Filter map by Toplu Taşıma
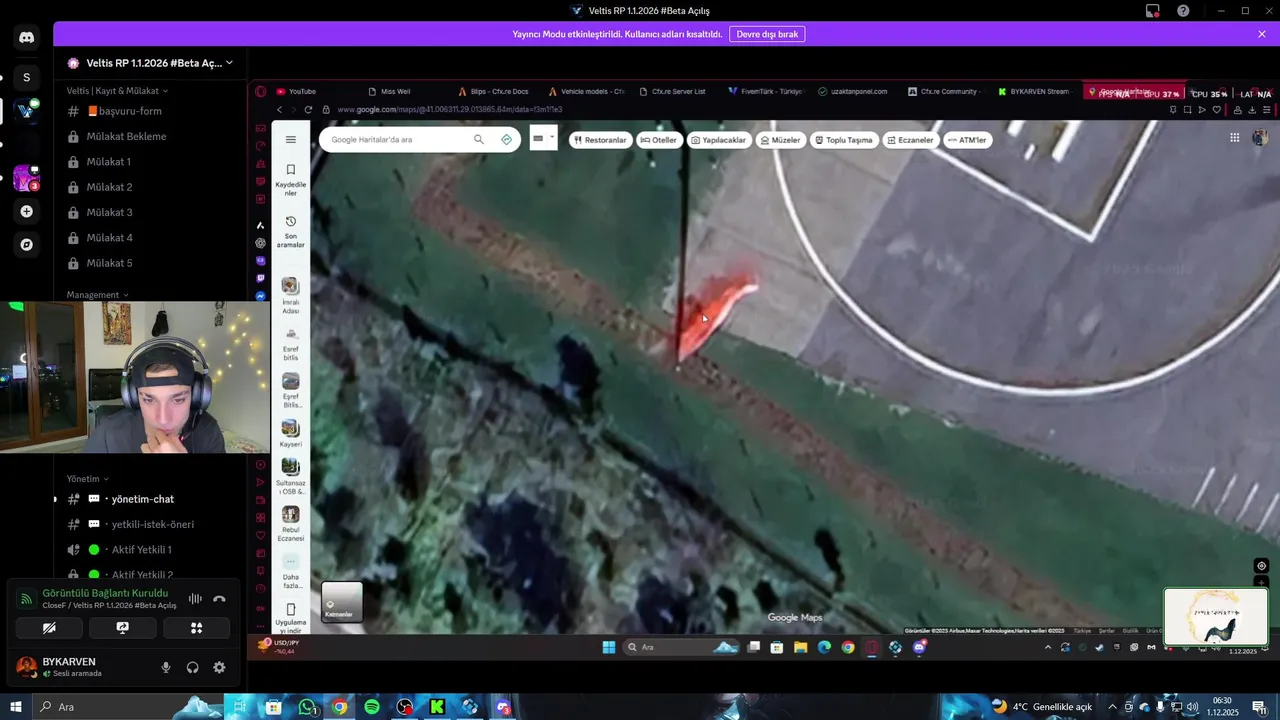Screen dimensions: 1280x720 (844, 140)
